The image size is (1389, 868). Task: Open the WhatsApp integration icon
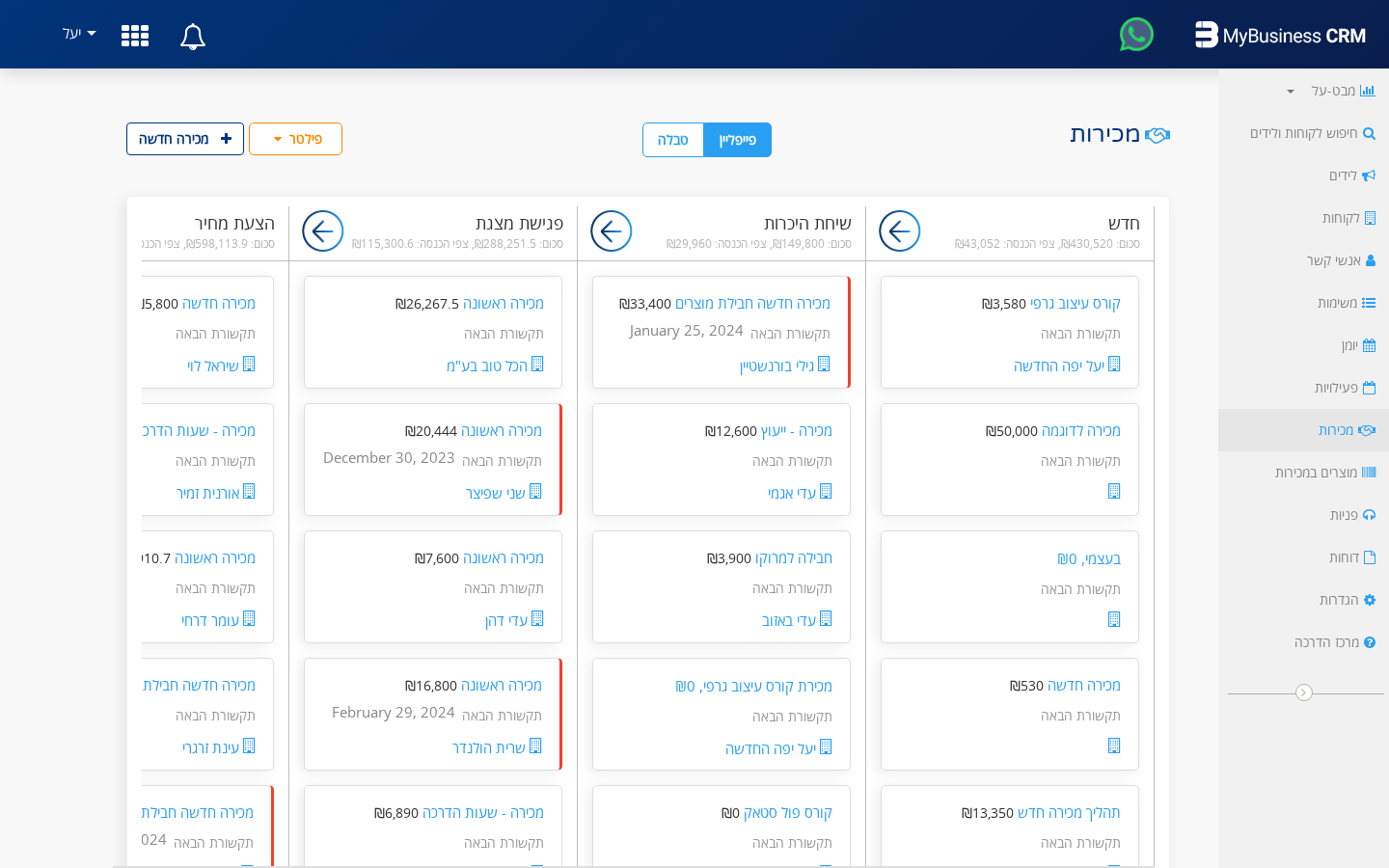click(1136, 35)
